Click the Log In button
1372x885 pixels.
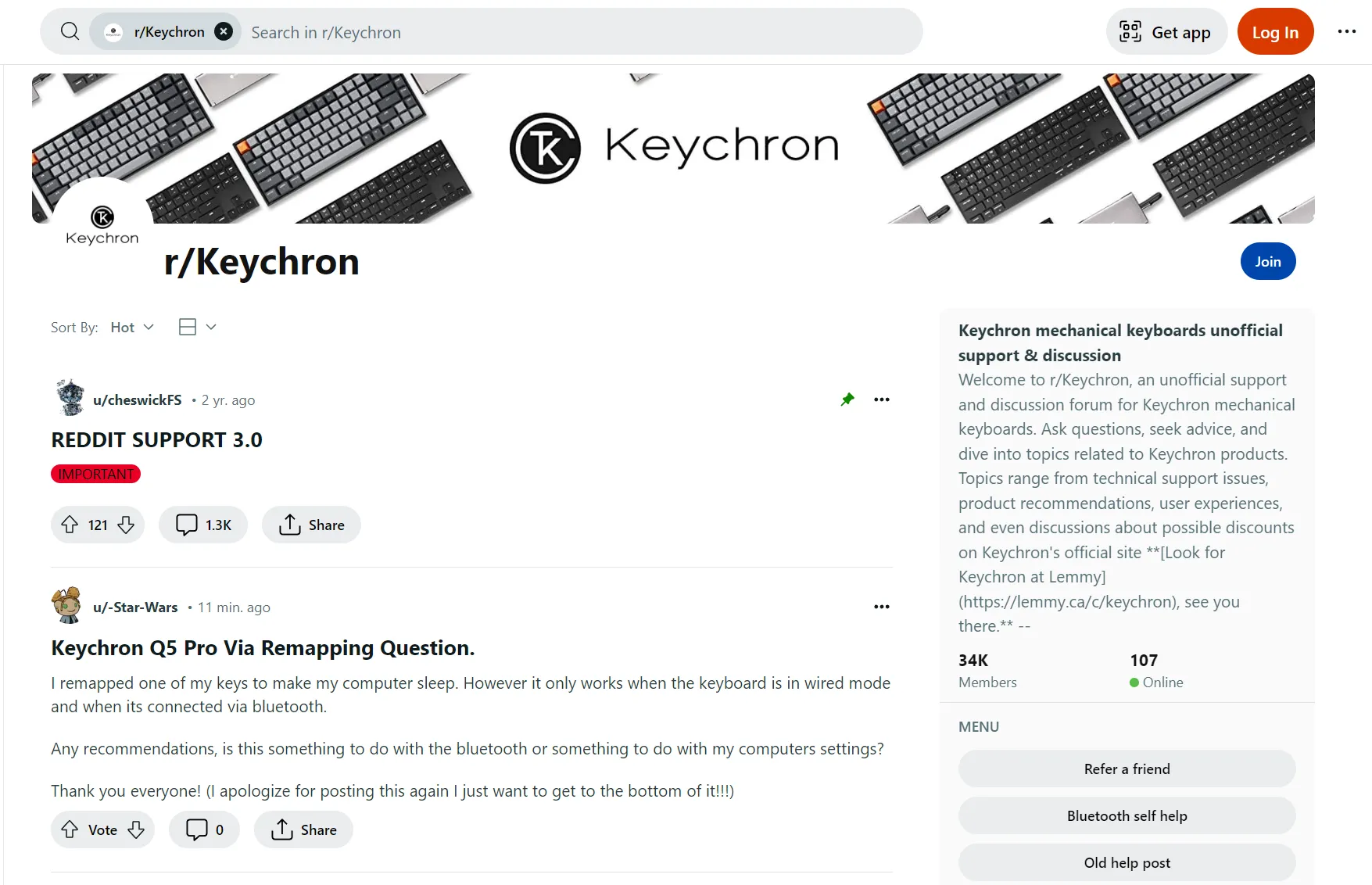(x=1275, y=32)
